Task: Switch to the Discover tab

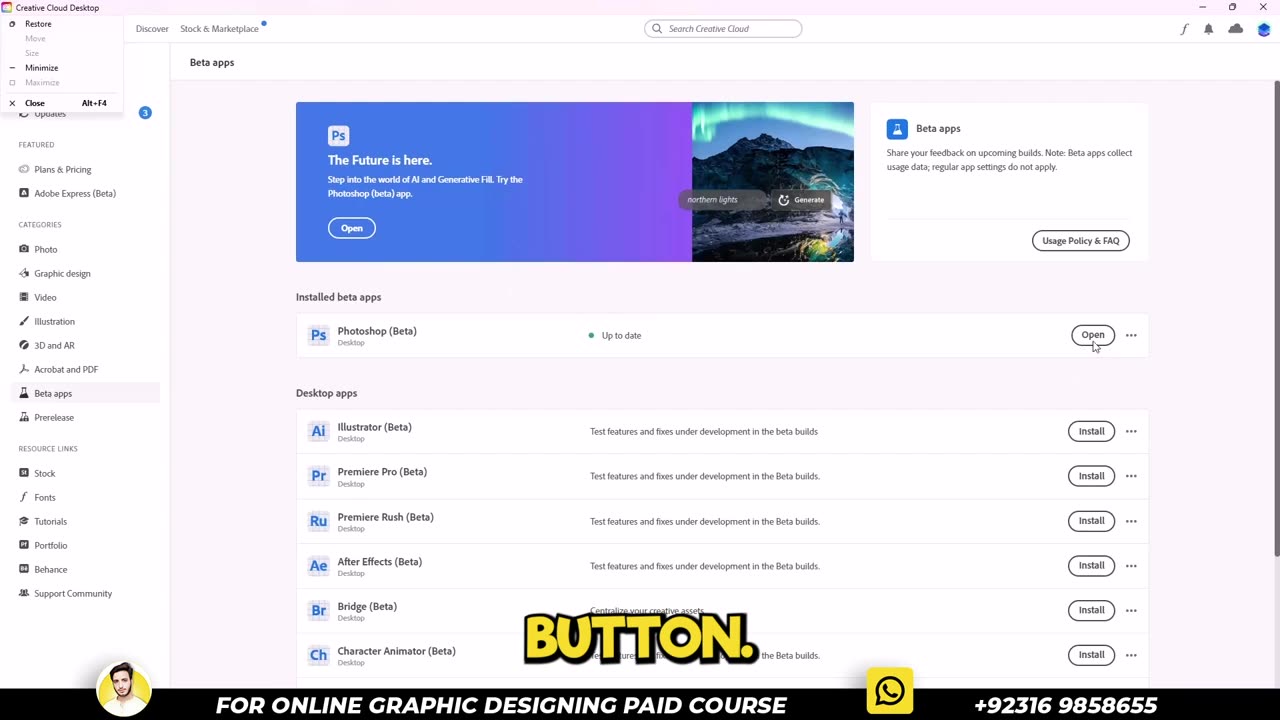Action: 152,29
